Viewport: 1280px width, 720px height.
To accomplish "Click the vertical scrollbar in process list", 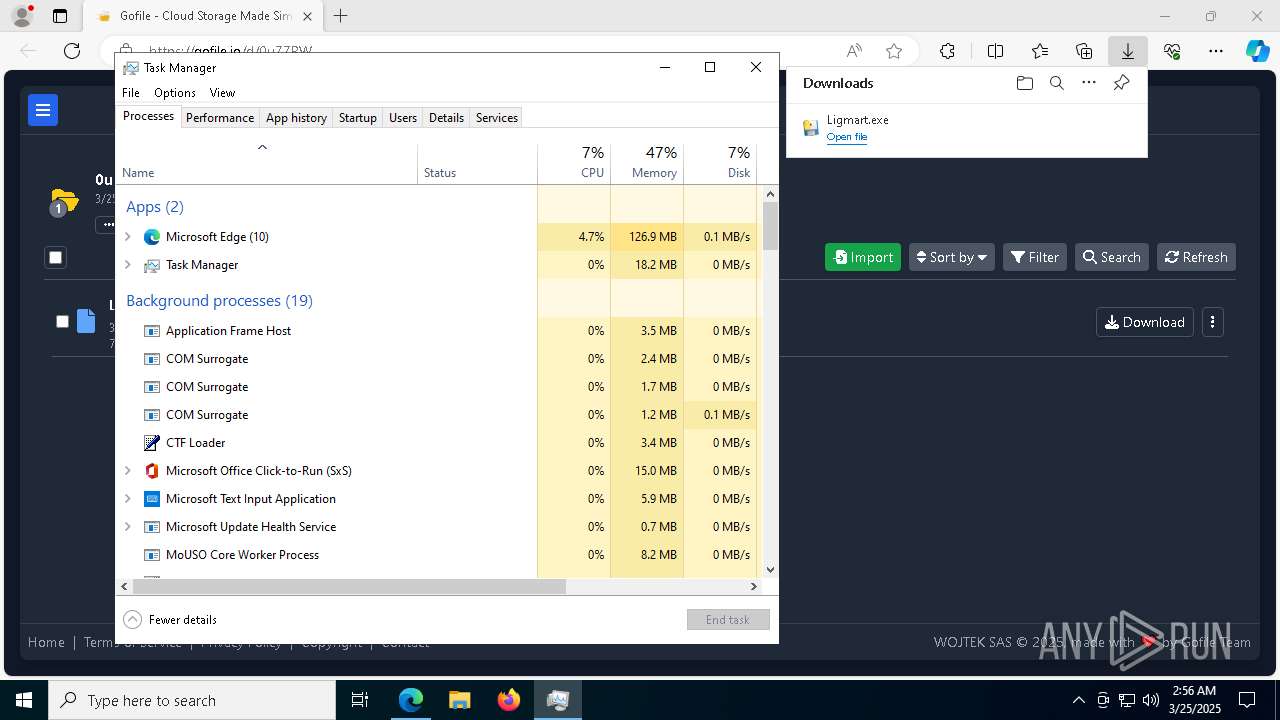I will 770,226.
